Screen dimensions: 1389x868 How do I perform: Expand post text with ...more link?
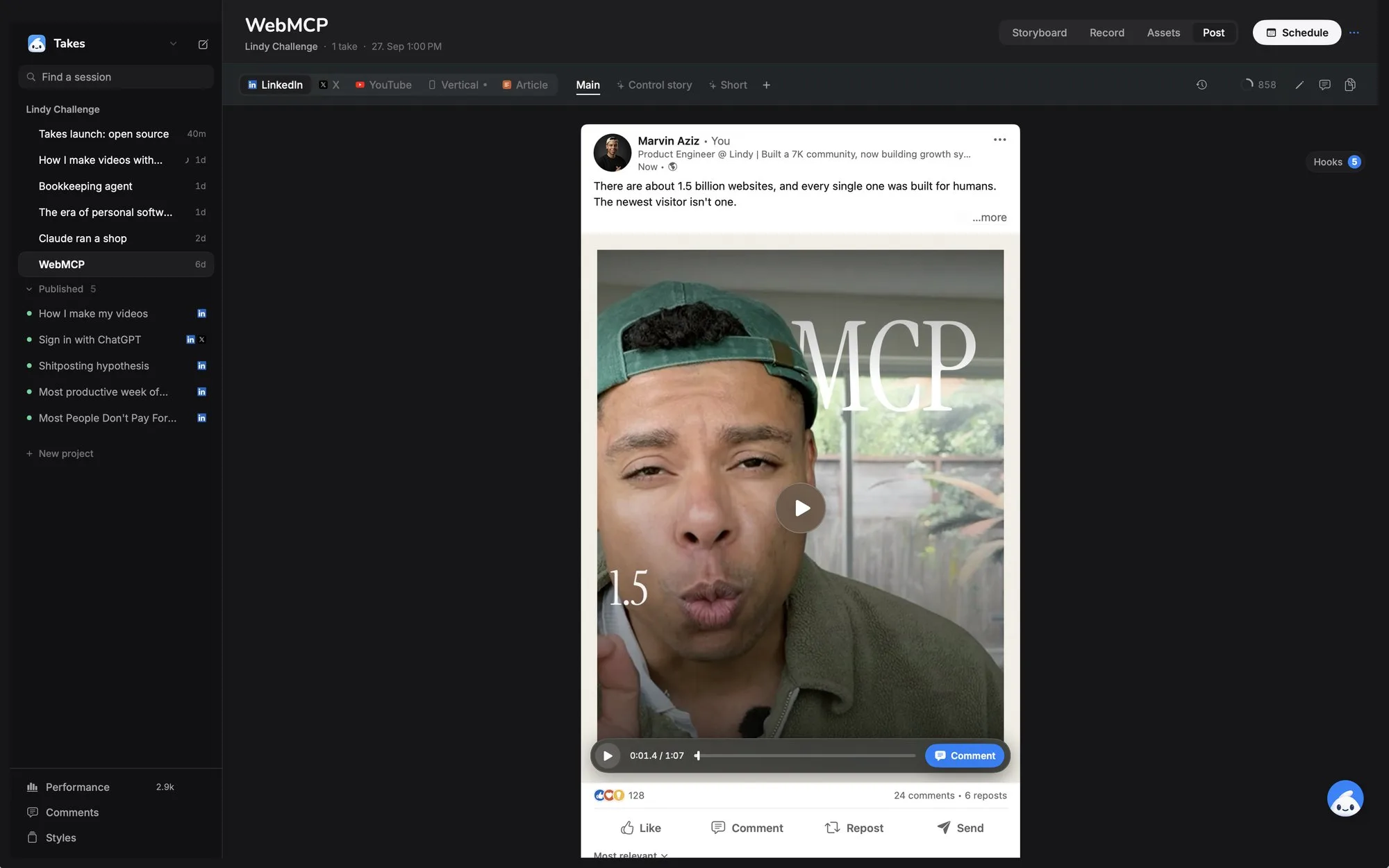point(989,217)
